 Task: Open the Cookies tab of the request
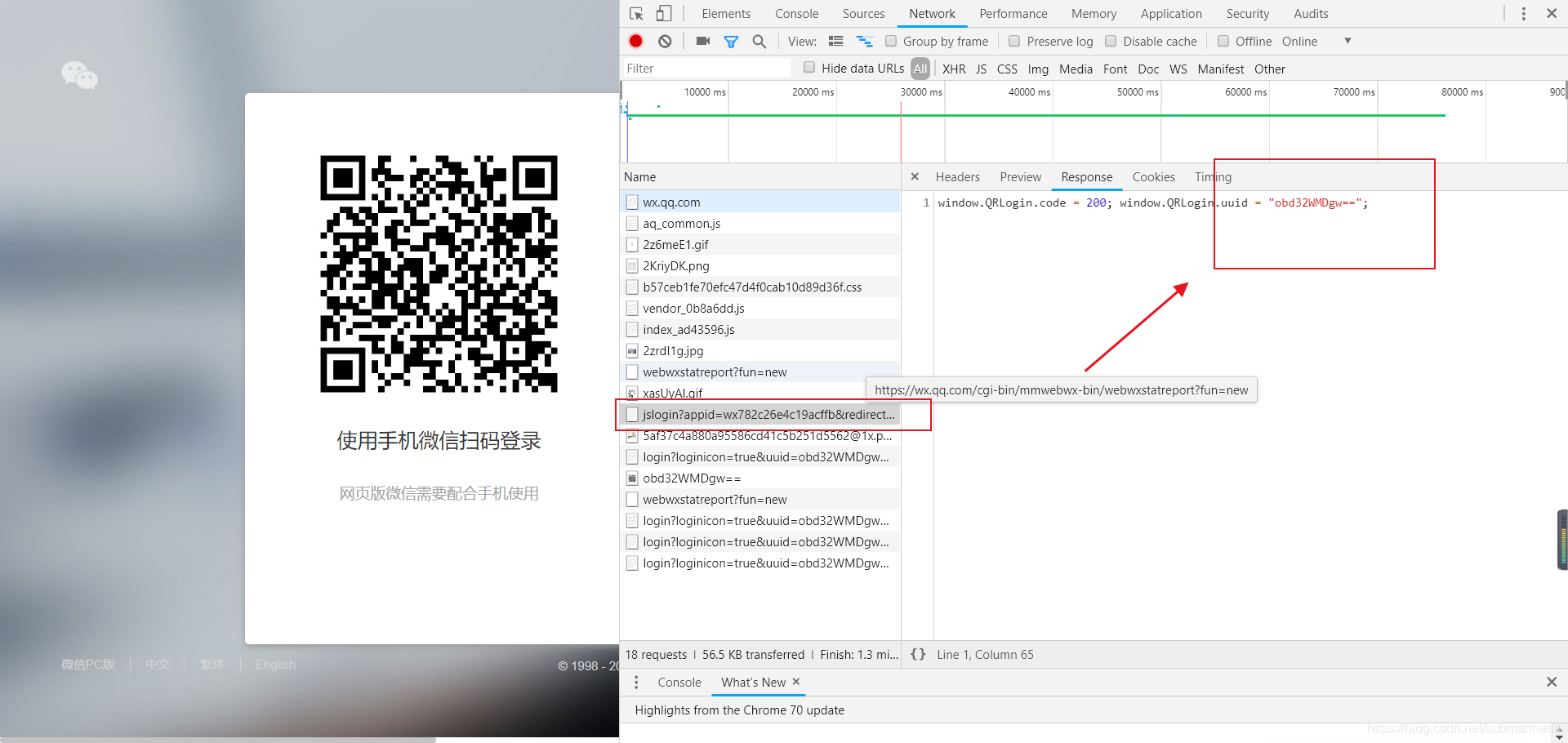[x=1153, y=177]
